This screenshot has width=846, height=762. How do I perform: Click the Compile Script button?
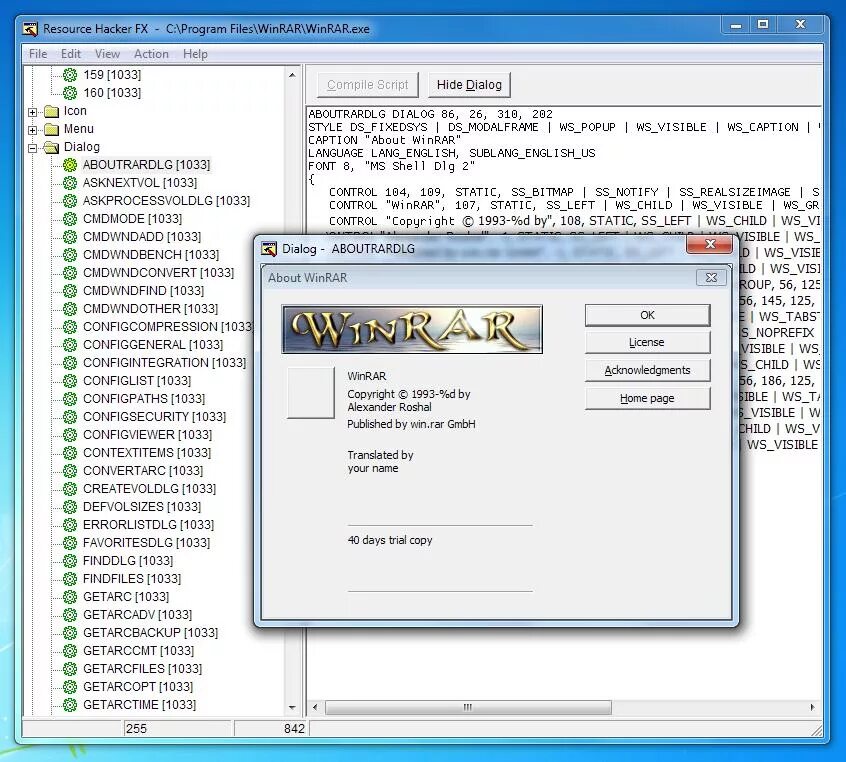pyautogui.click(x=367, y=85)
